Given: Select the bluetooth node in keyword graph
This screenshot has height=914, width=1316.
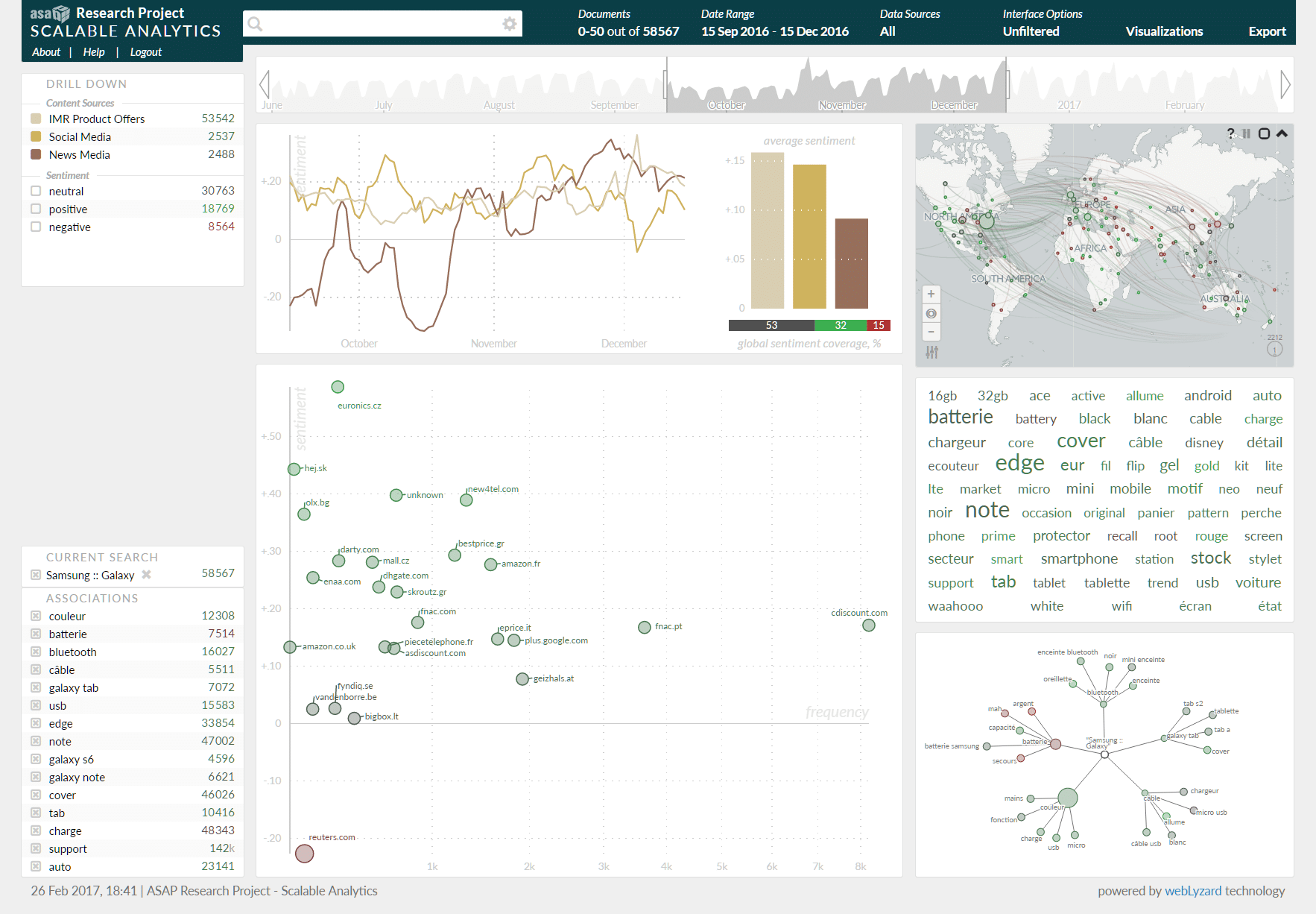Looking at the screenshot, I should pos(1104,704).
